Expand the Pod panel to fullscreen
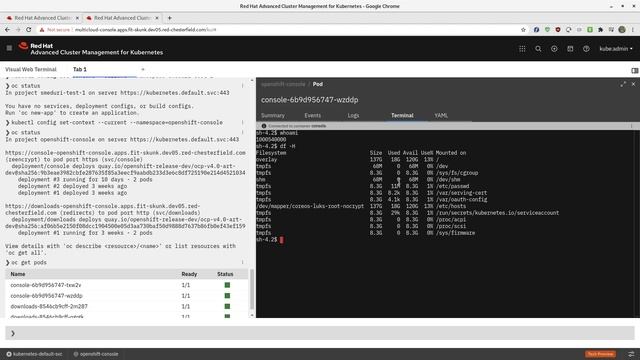Image resolution: width=640 pixels, height=360 pixels. point(623,84)
